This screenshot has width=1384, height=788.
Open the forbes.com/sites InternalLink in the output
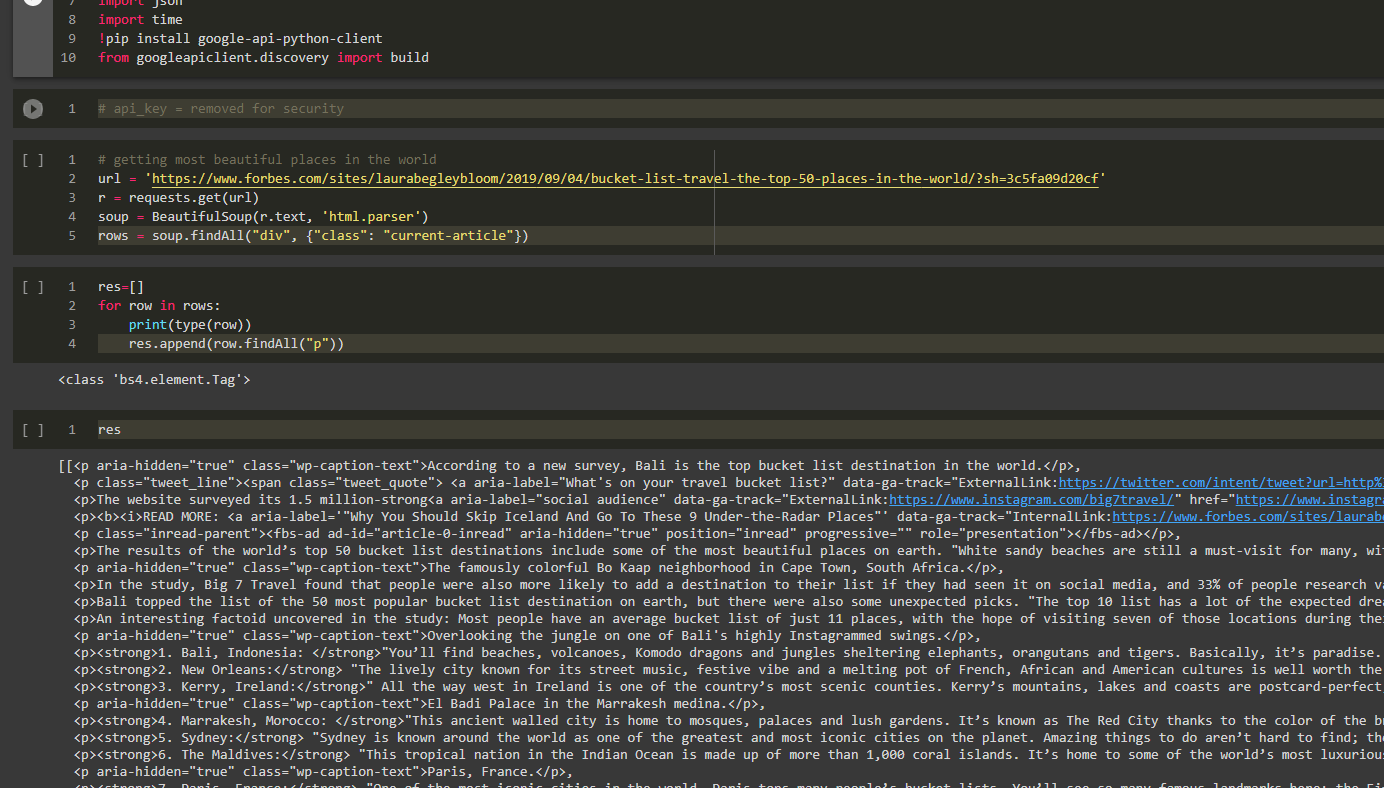tap(1248, 517)
